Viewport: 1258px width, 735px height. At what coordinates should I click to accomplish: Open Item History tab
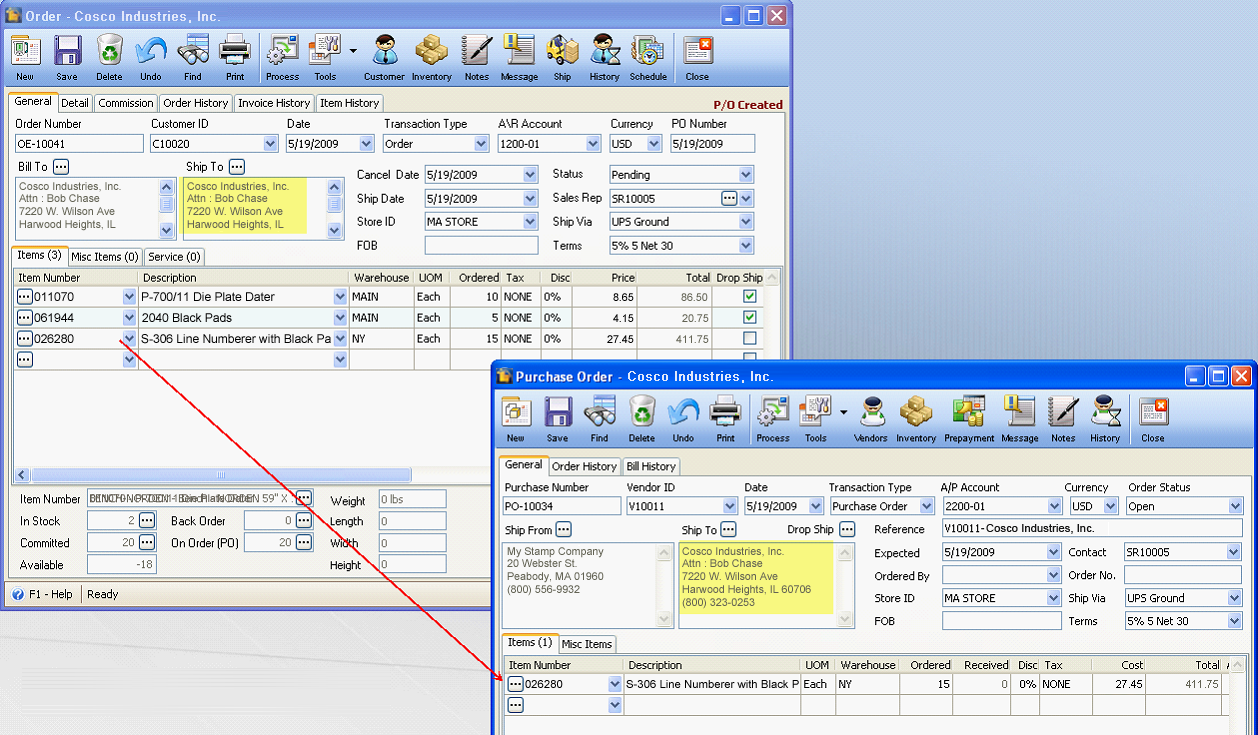coord(349,103)
